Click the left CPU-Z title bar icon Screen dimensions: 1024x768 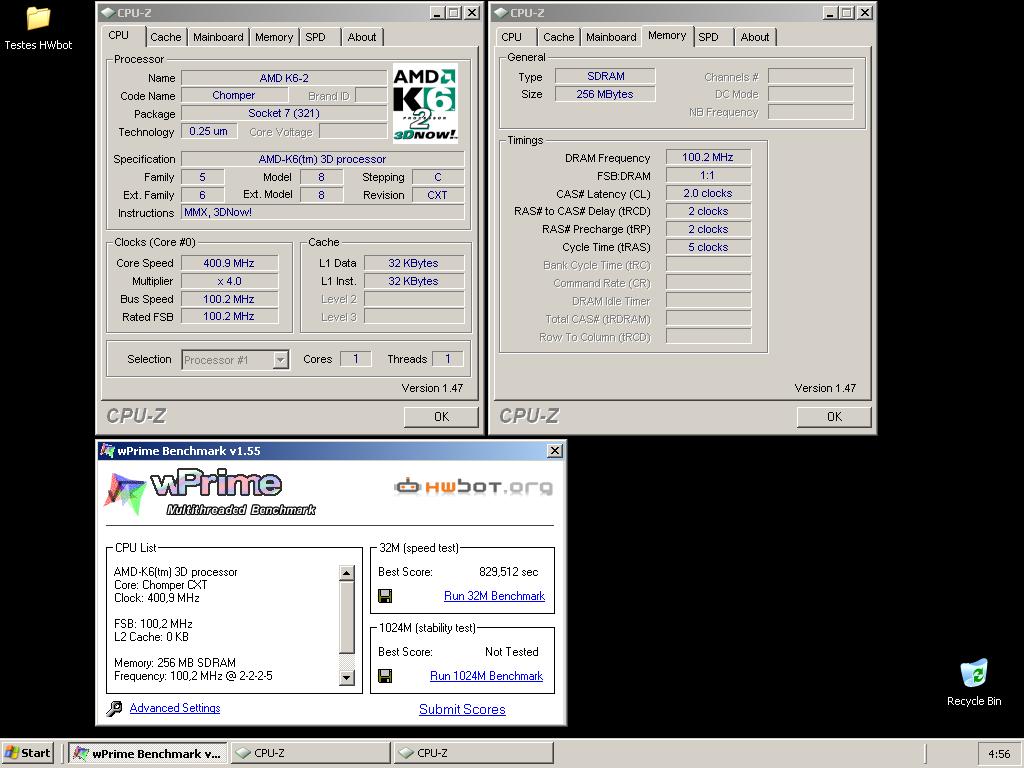click(108, 13)
